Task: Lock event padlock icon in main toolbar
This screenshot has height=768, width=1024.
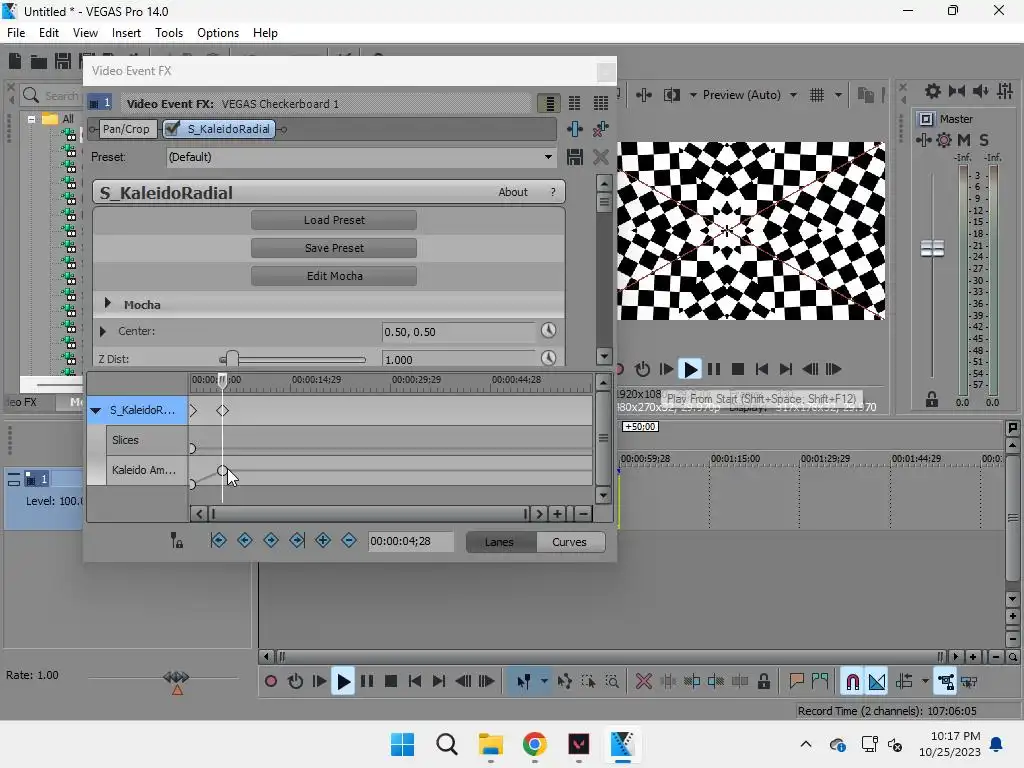Action: pyautogui.click(x=763, y=682)
